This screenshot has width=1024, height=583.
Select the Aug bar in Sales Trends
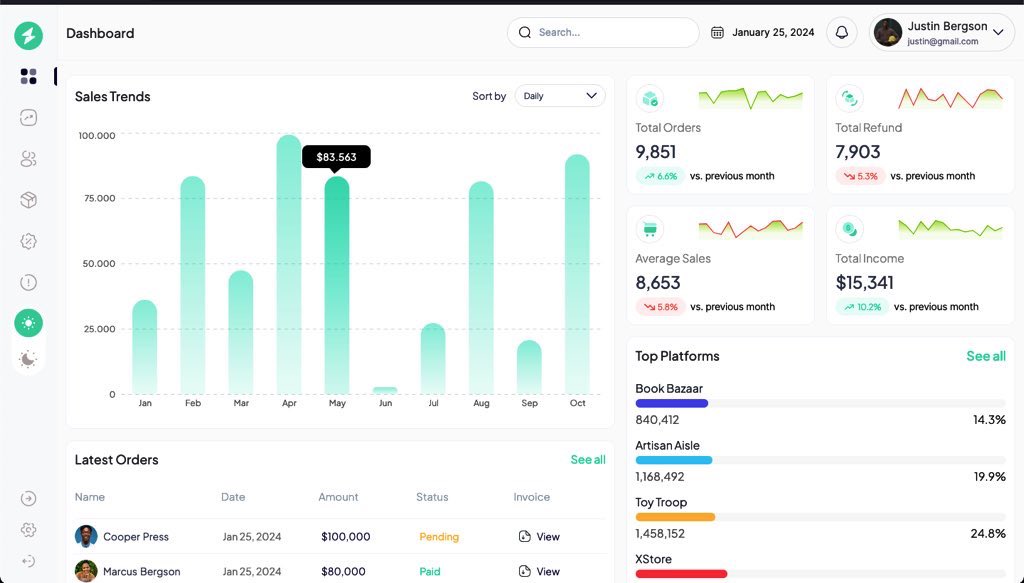(481, 287)
